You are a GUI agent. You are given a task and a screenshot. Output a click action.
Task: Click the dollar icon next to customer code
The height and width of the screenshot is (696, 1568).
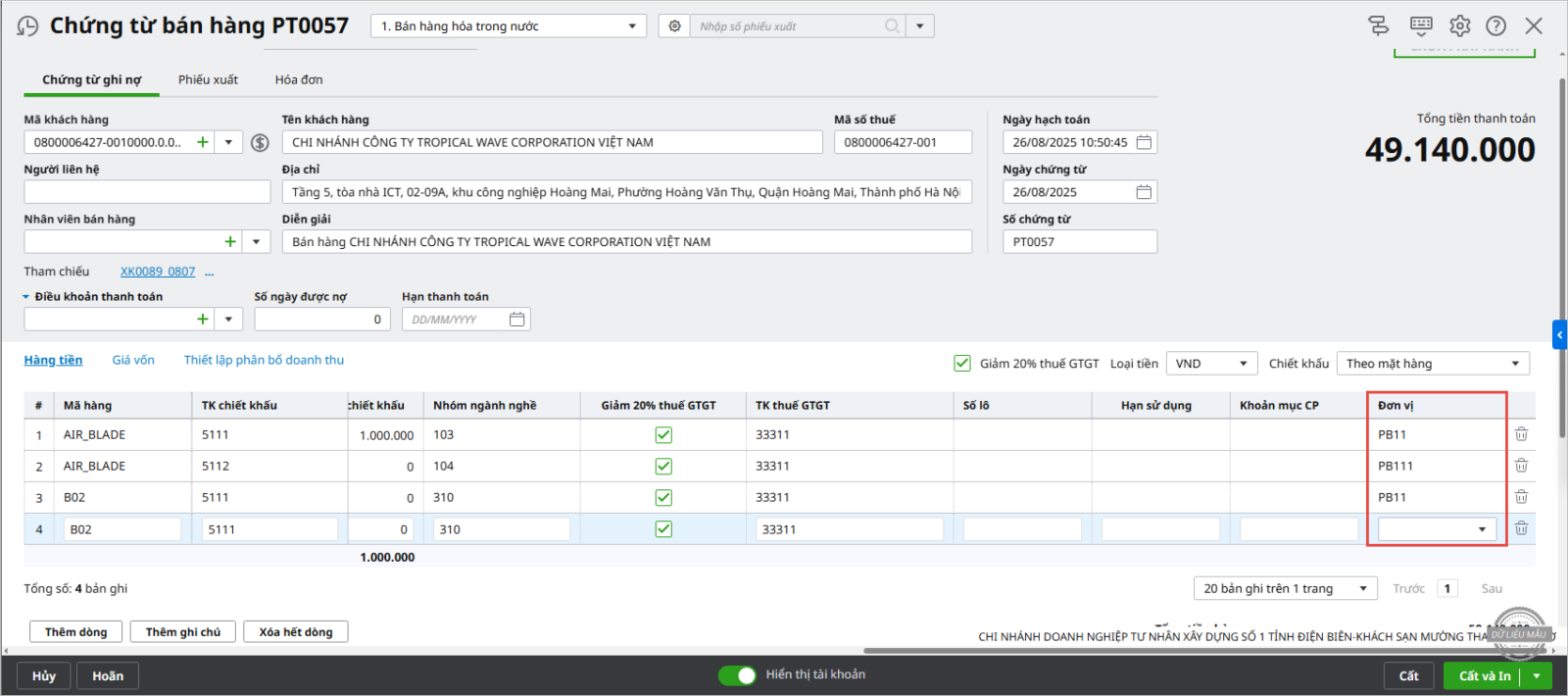coord(260,143)
